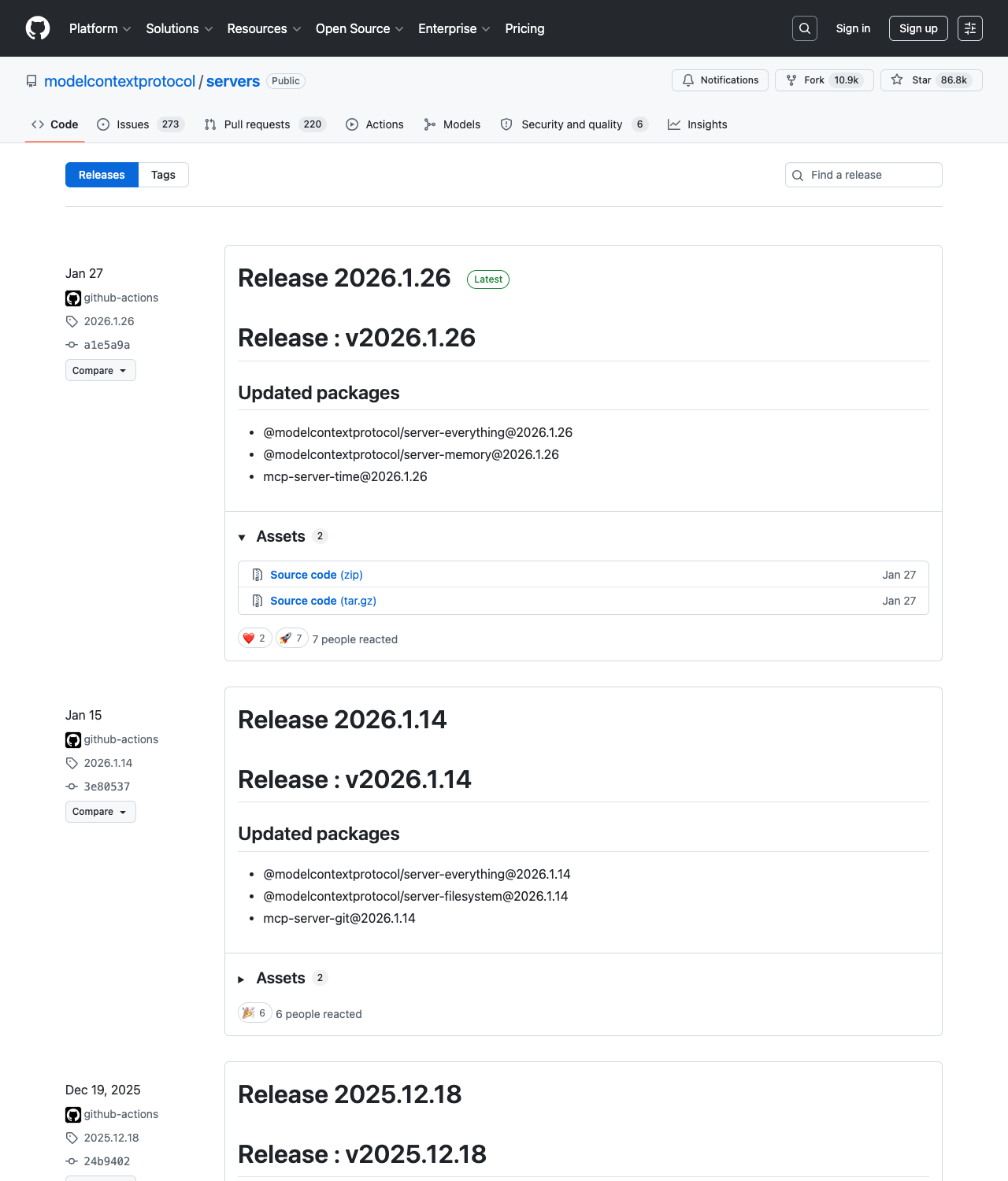
Task: Click the Sign up button
Action: (x=918, y=28)
